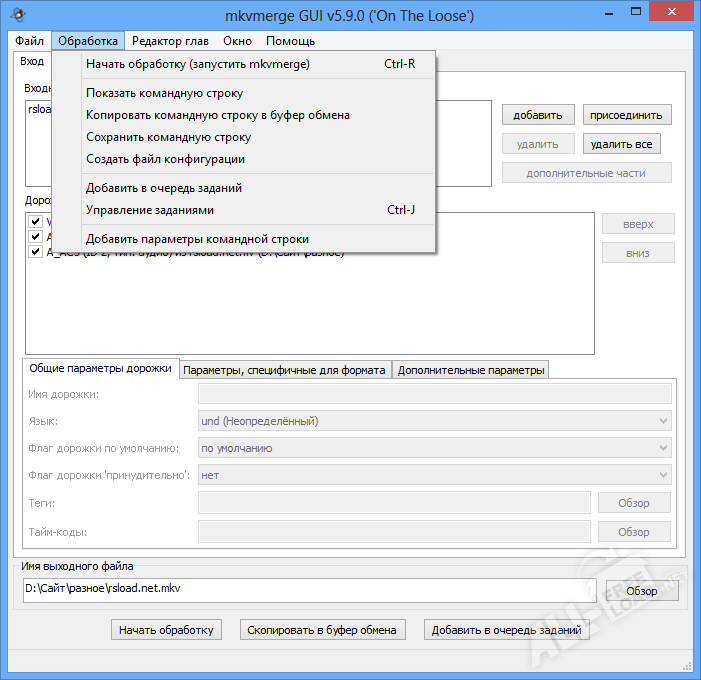Image resolution: width=701 pixels, height=680 pixels.
Task: Select Копировать командную строку в буфер обмена
Action: [218, 115]
